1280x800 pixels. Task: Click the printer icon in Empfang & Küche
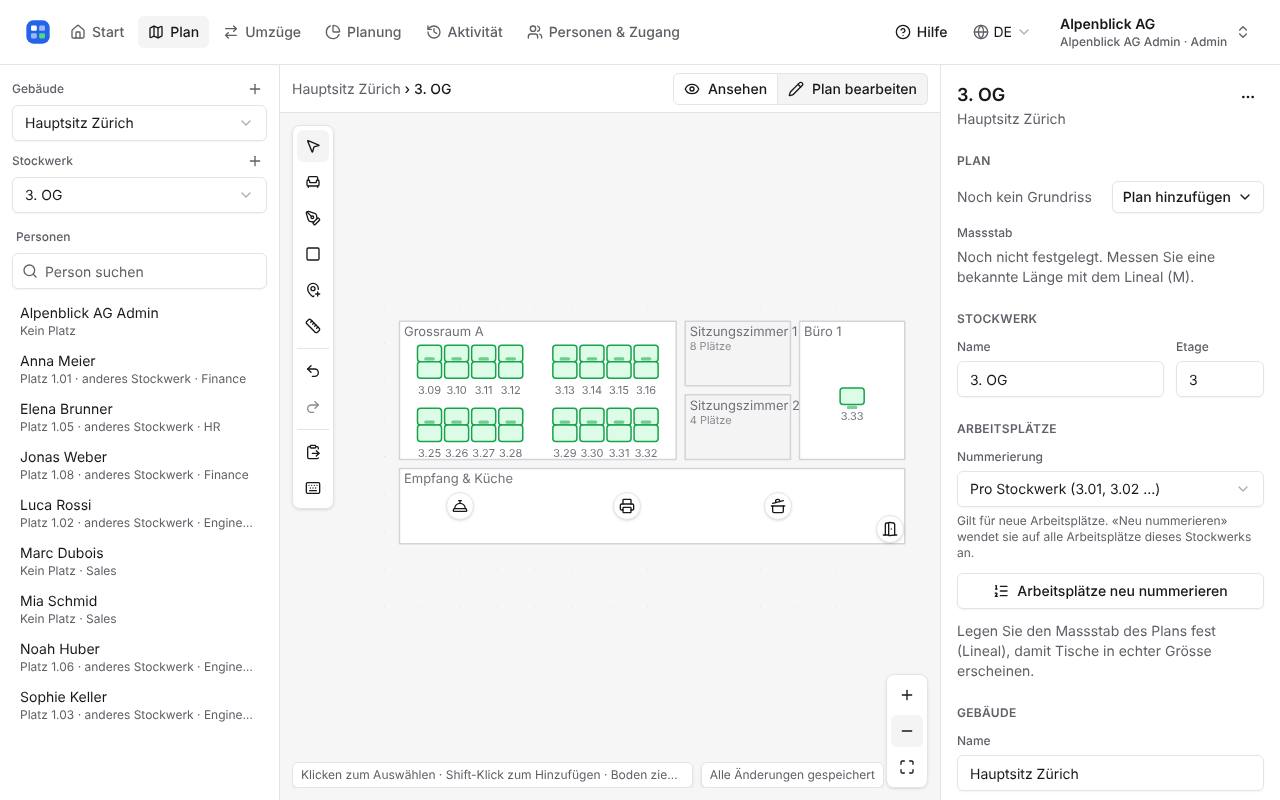pyautogui.click(x=627, y=506)
